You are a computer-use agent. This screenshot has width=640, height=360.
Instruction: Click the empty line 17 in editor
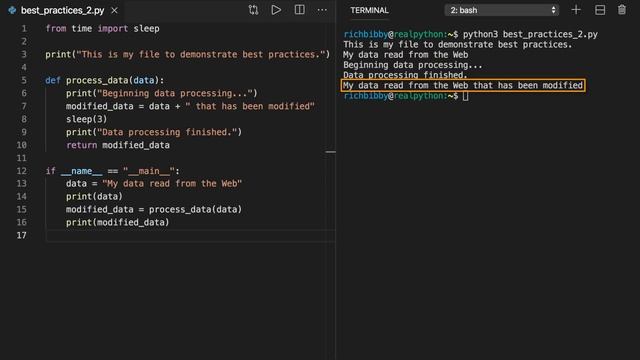click(x=191, y=236)
